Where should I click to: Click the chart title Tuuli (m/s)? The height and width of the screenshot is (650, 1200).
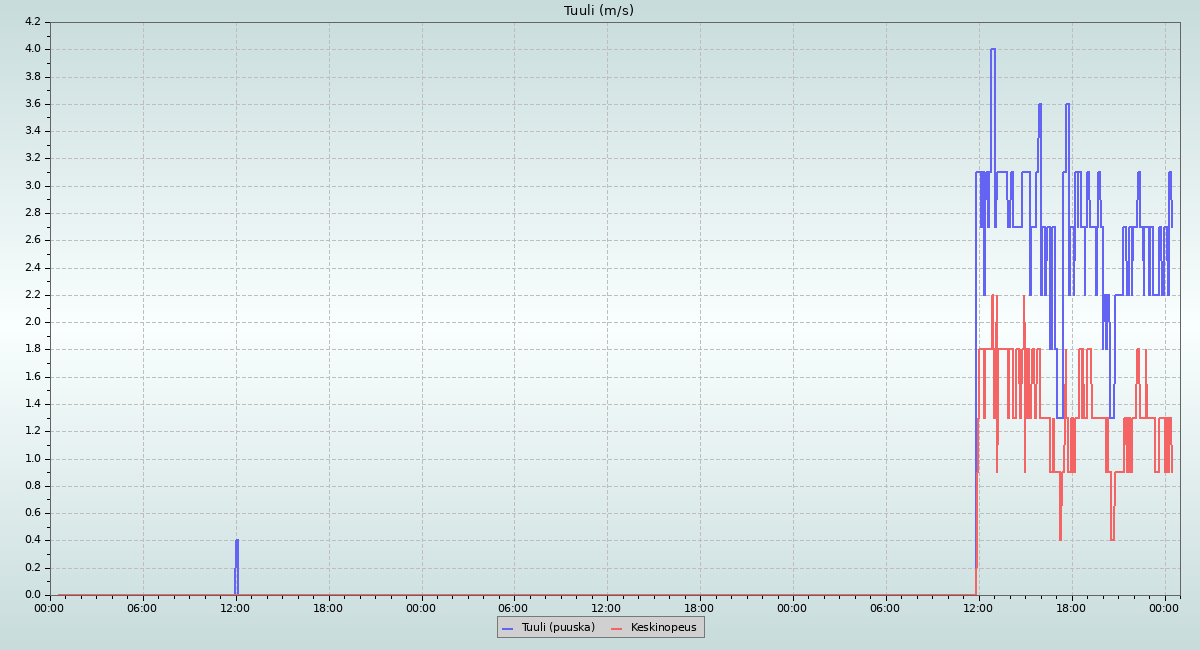(598, 11)
